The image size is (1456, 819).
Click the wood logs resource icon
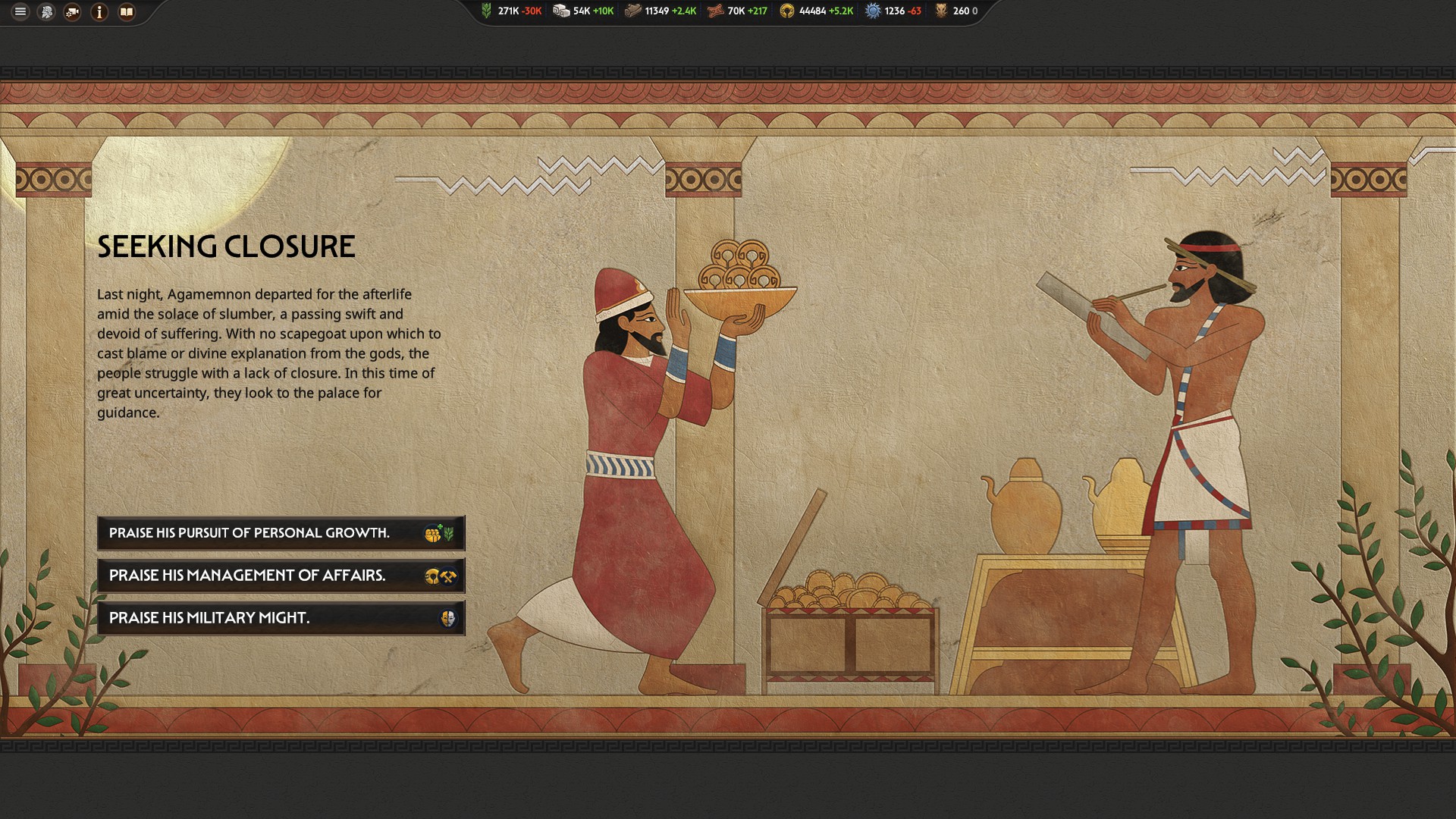633,11
